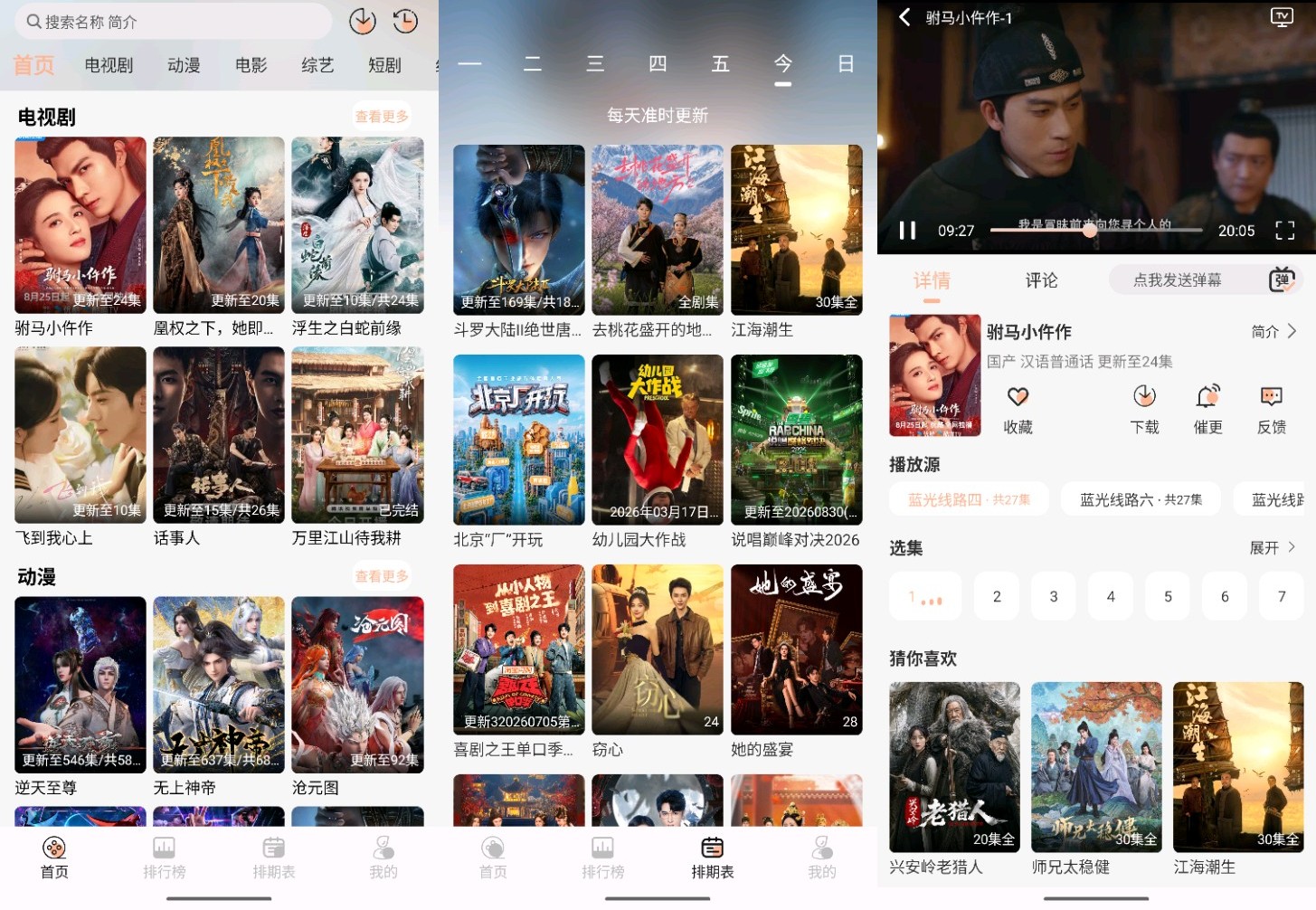Open the 斗罗大陆II绝世唐... poster in the schedule

tap(519, 230)
